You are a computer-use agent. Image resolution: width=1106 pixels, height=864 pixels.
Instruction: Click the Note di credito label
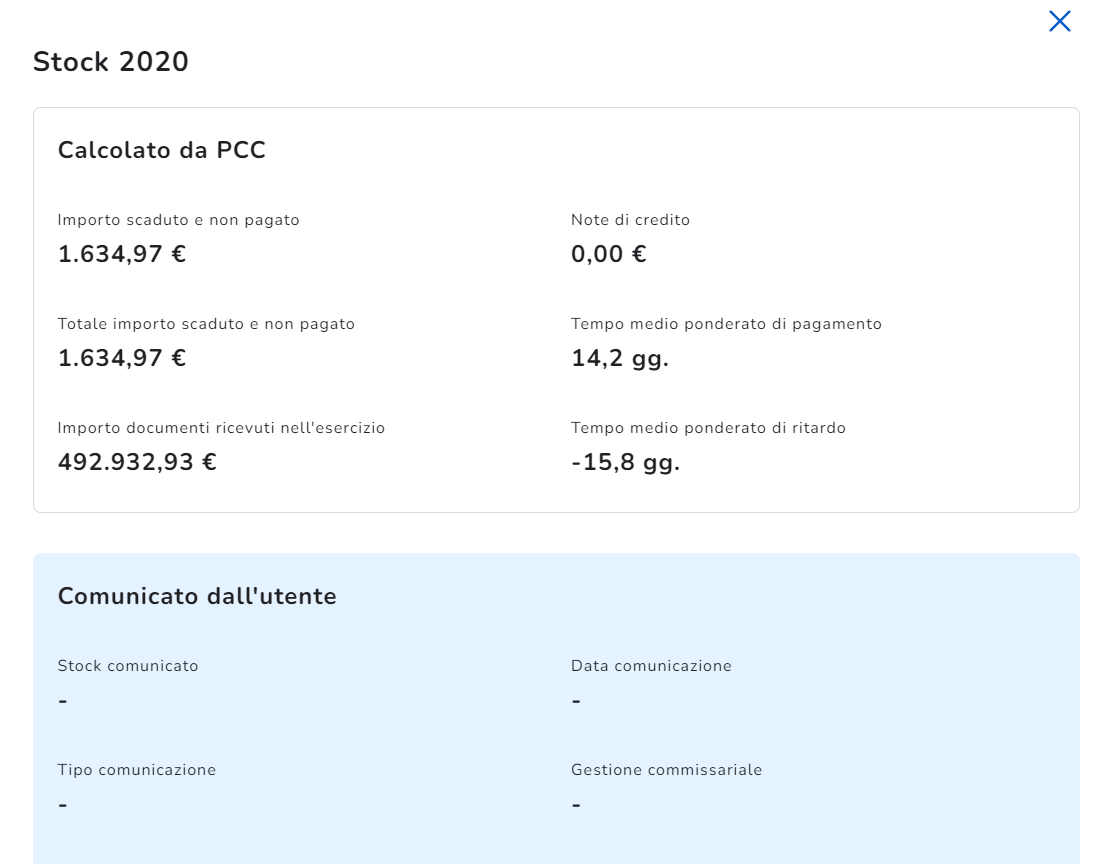point(630,220)
